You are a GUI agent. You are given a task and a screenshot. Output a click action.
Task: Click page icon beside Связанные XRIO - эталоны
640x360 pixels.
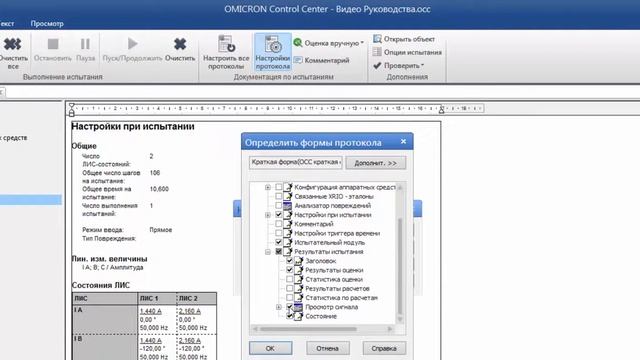tap(288, 196)
